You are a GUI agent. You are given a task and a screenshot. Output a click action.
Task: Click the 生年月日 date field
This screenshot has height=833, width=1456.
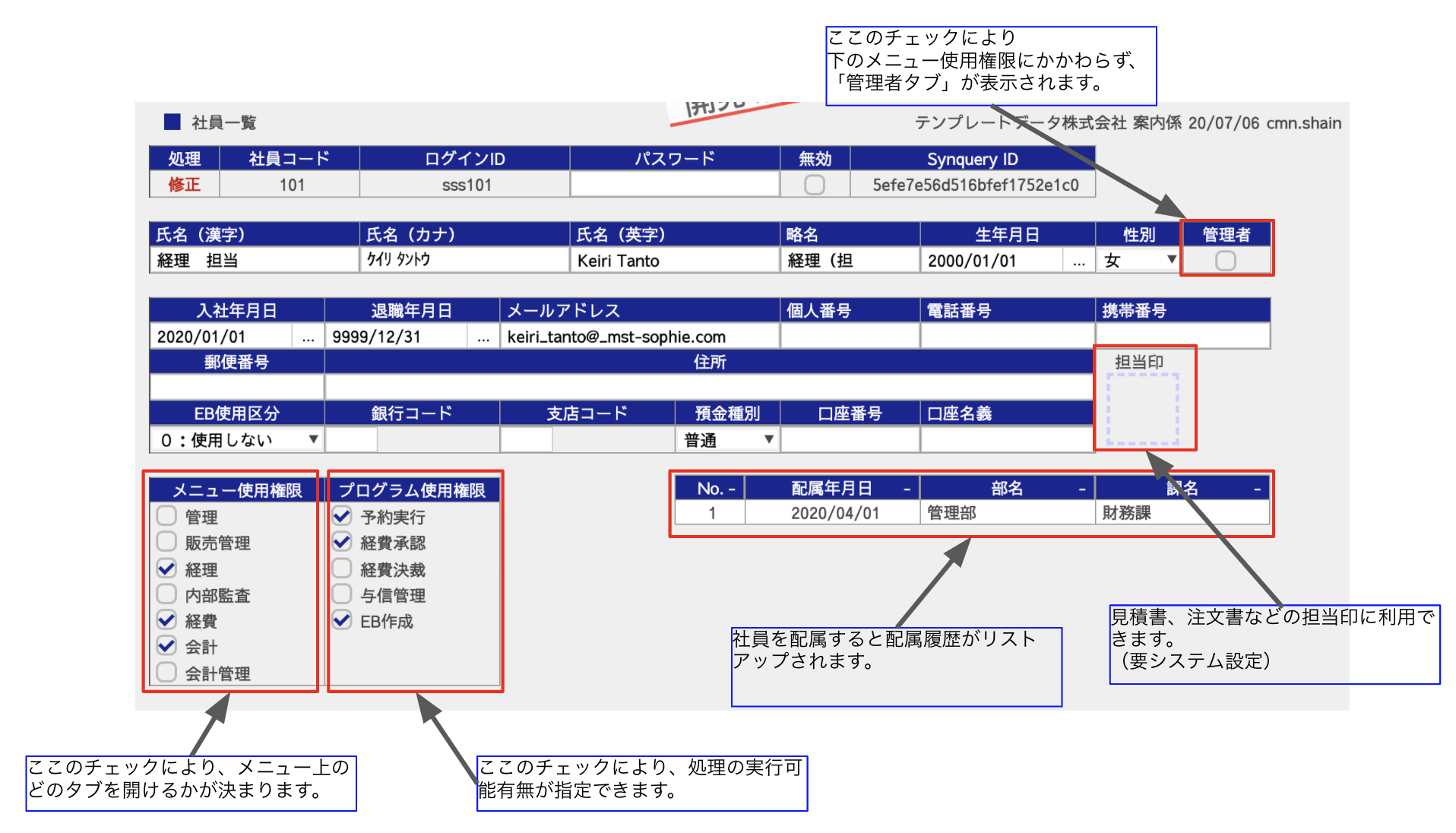[992, 261]
